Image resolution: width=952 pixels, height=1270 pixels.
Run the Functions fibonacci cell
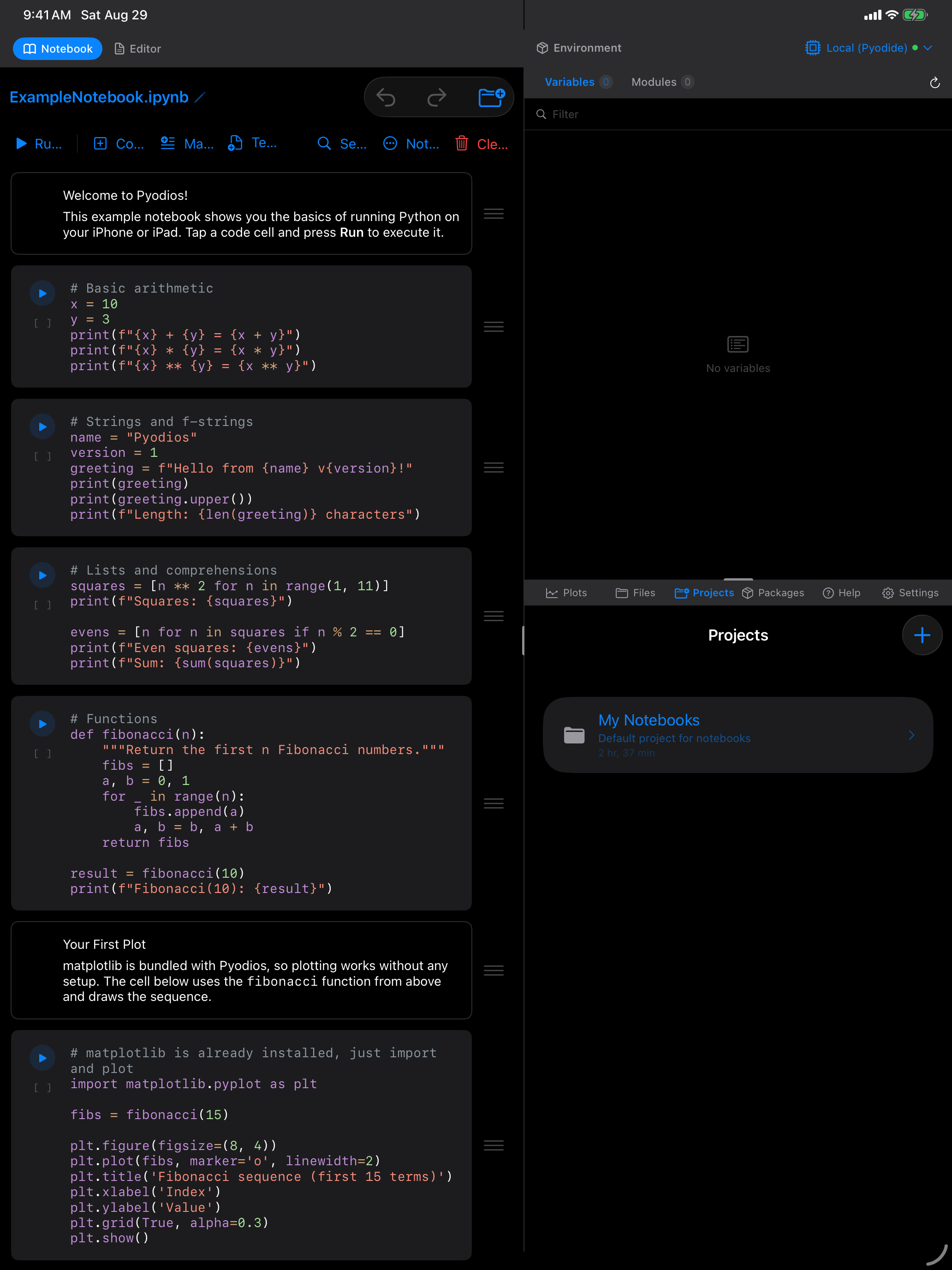[42, 724]
